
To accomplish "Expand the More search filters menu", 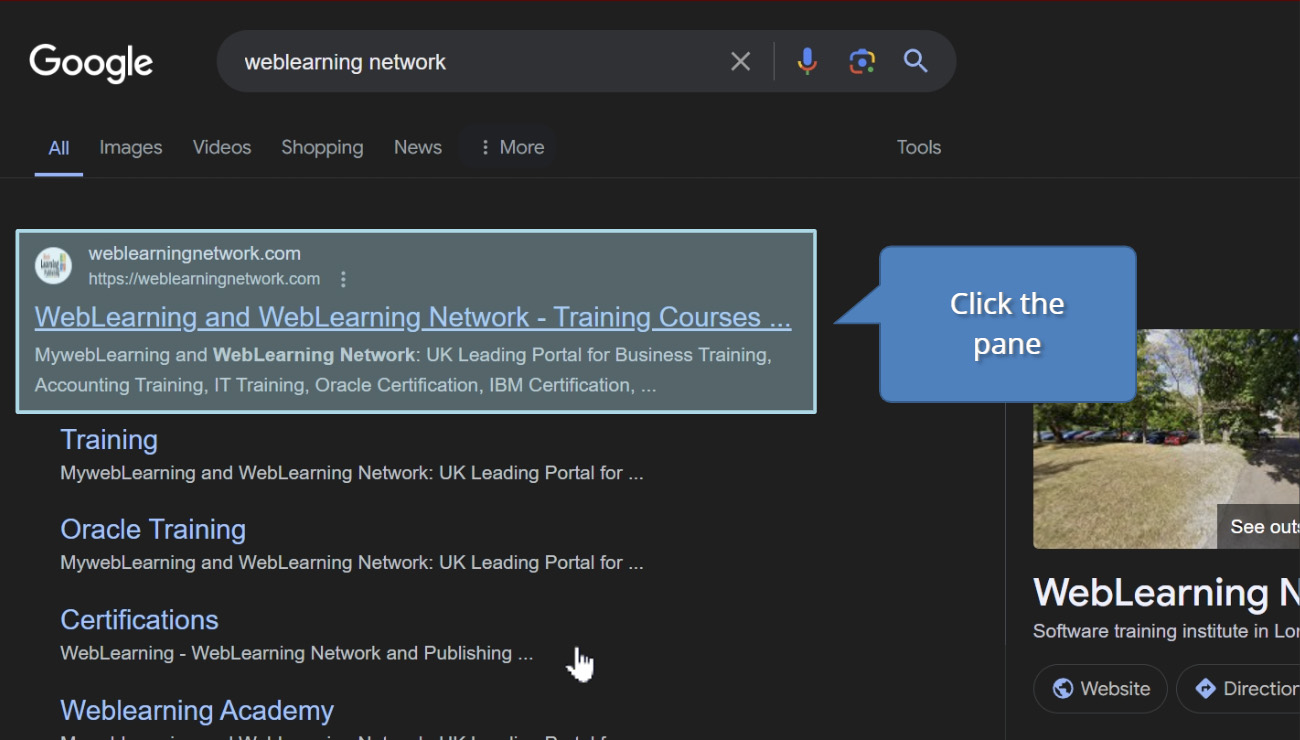I will click(x=510, y=148).
